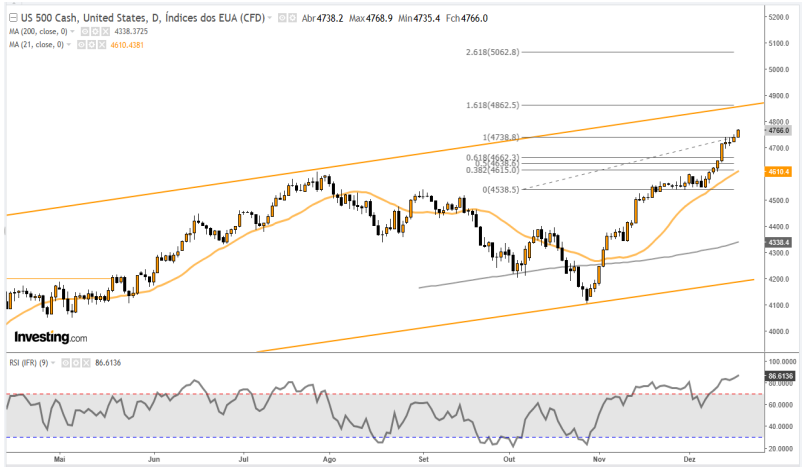This screenshot has height=469, width=803.
Task: Click the Out label on time axis
Action: point(509,459)
